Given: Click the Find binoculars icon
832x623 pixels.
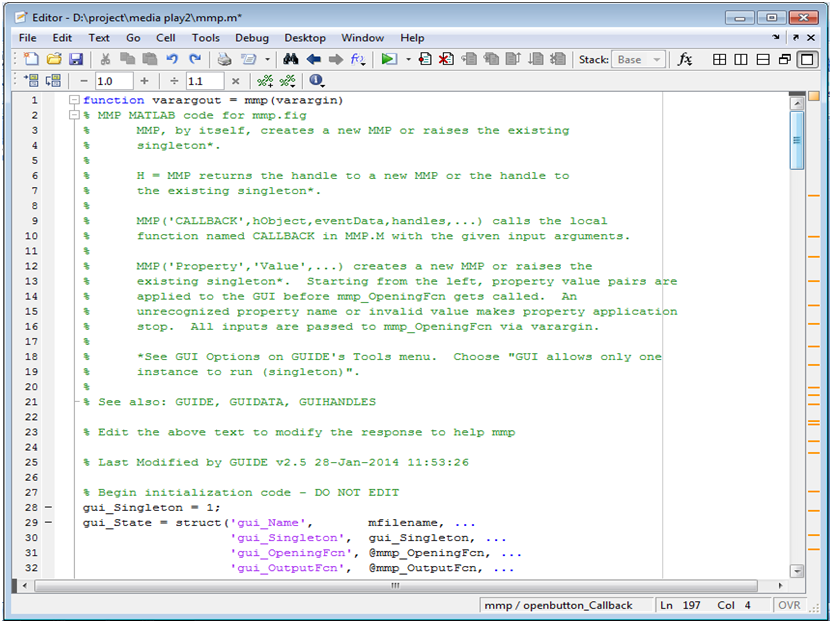Looking at the screenshot, I should (290, 59).
